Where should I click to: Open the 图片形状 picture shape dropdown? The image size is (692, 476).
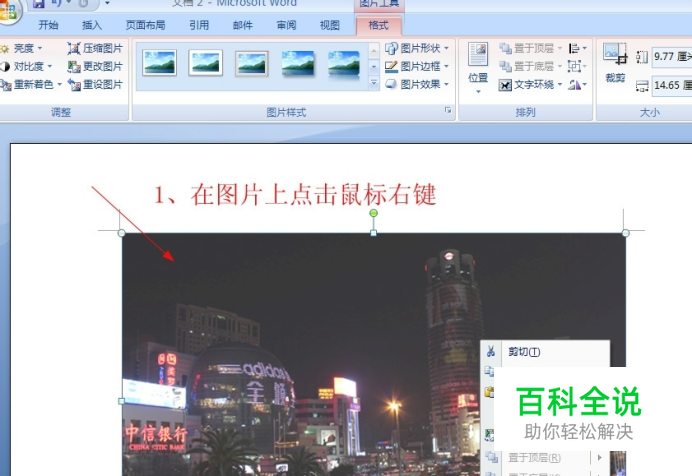point(417,48)
